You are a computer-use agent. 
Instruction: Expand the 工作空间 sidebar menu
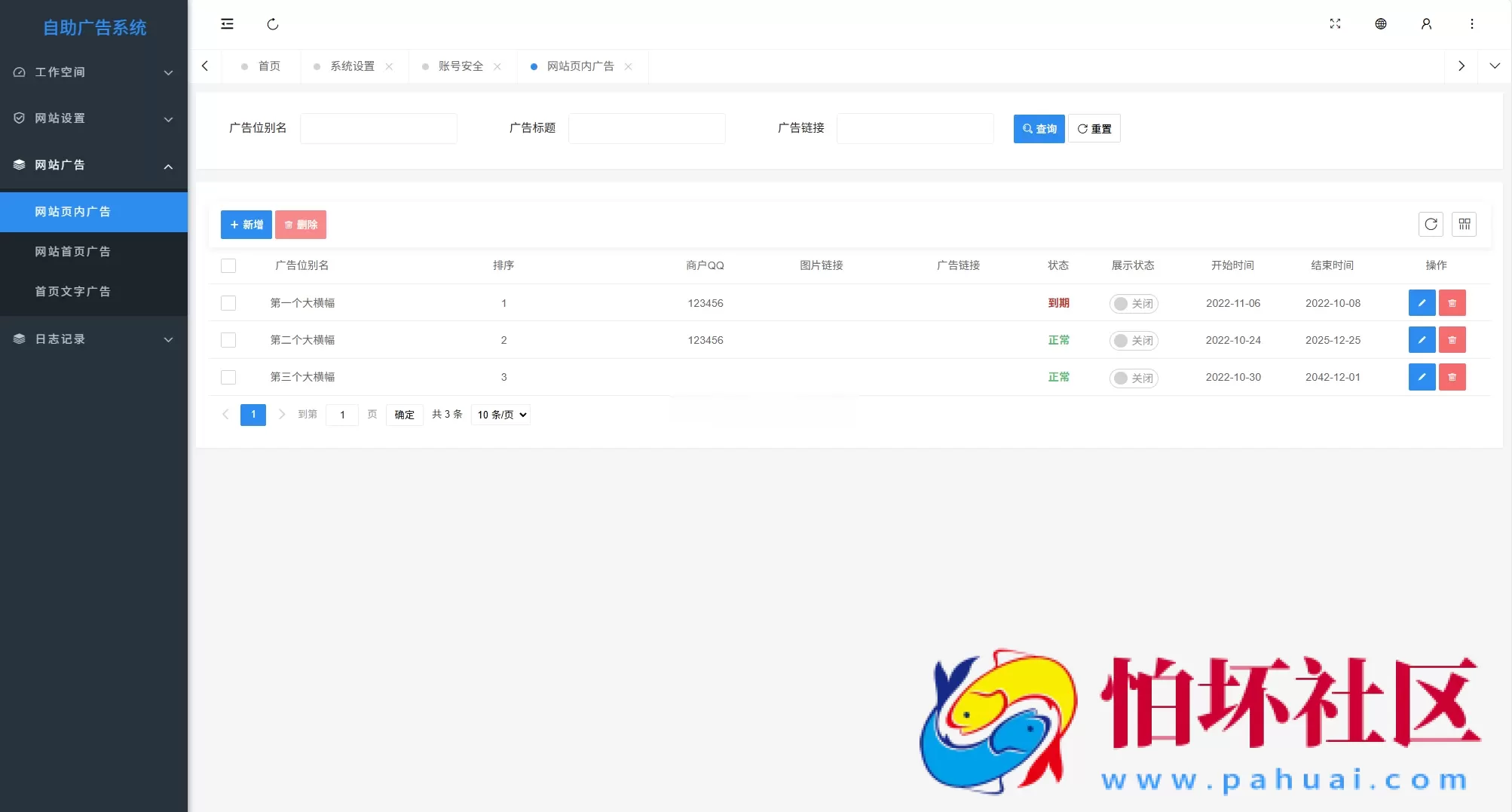[93, 72]
